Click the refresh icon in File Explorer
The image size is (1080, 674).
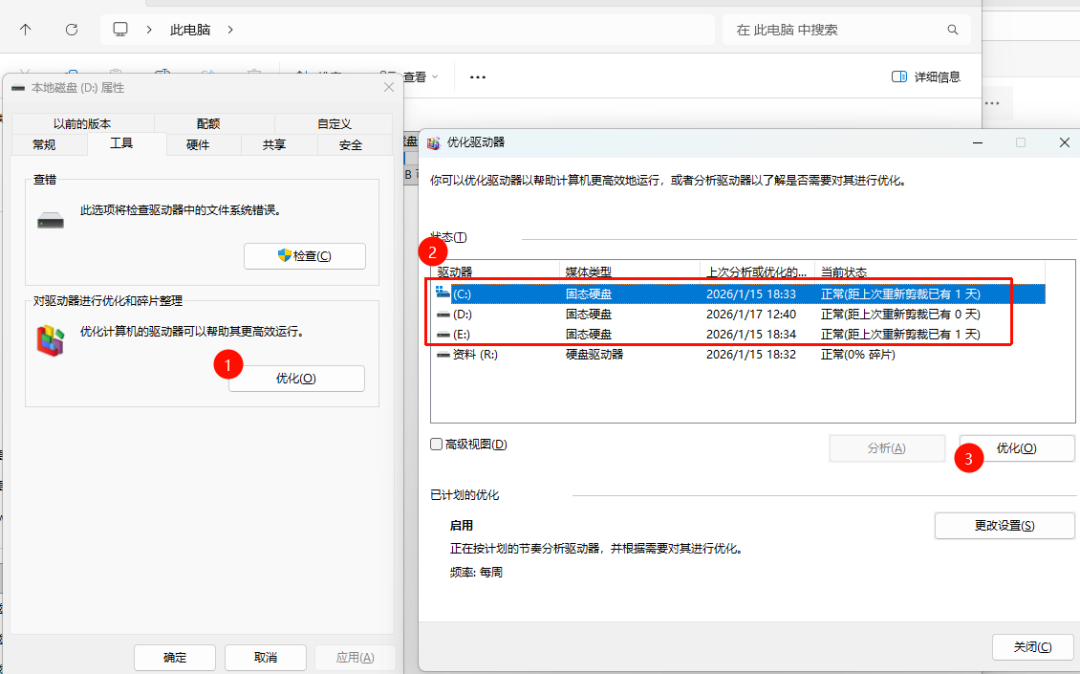tap(70, 29)
